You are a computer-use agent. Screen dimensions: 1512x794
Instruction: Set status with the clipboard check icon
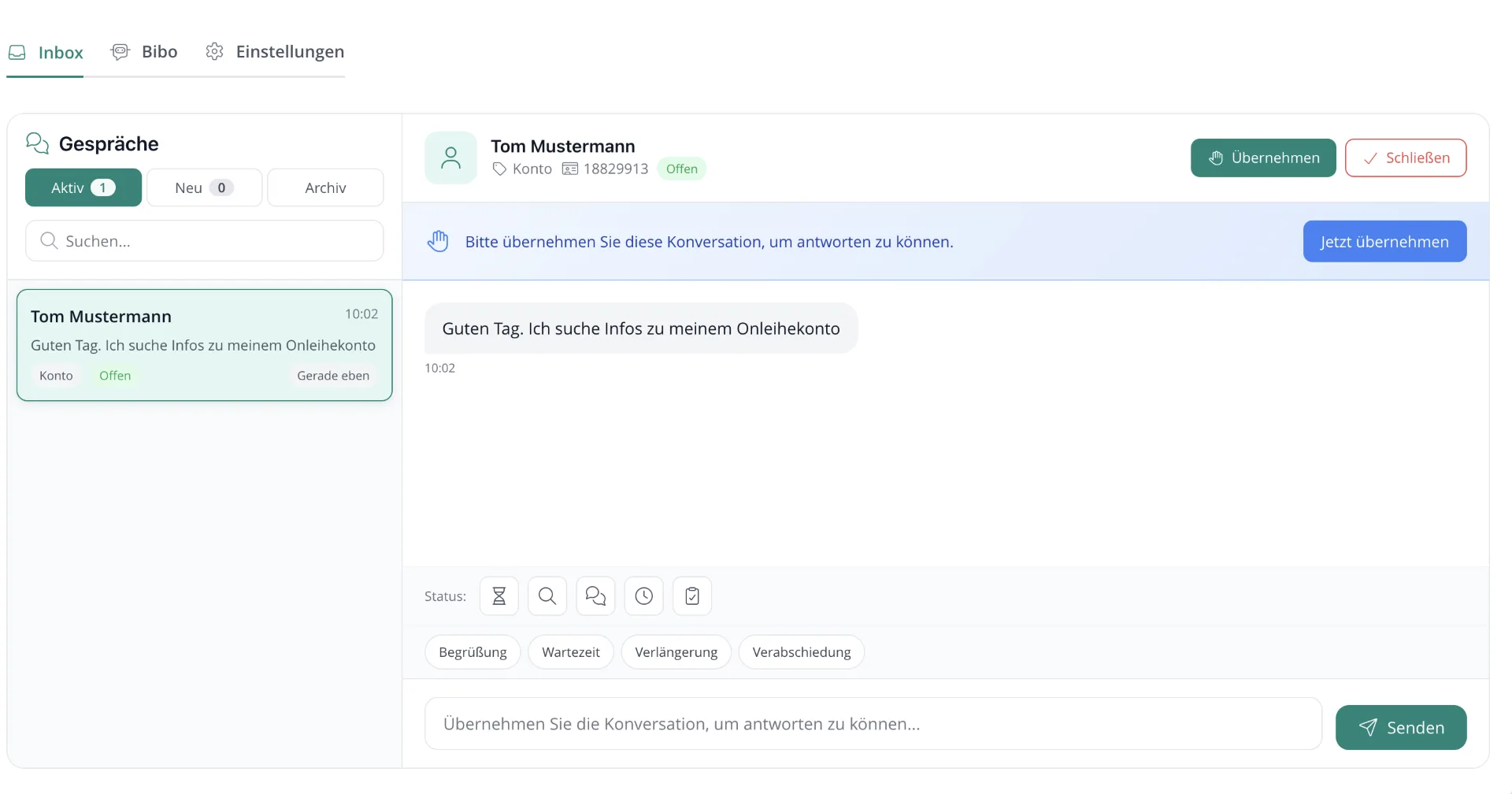click(692, 596)
